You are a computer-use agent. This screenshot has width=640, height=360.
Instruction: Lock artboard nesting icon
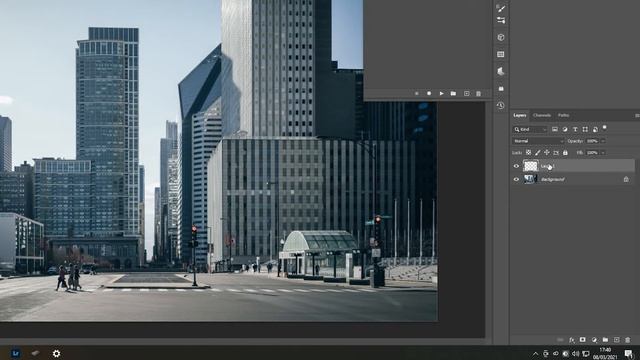tap(556, 152)
